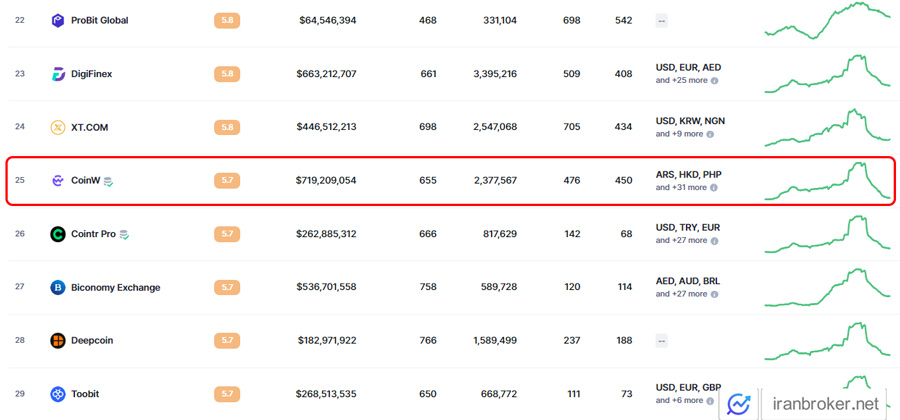Open the XT.COM exchange link
The height and width of the screenshot is (420, 900).
90,127
